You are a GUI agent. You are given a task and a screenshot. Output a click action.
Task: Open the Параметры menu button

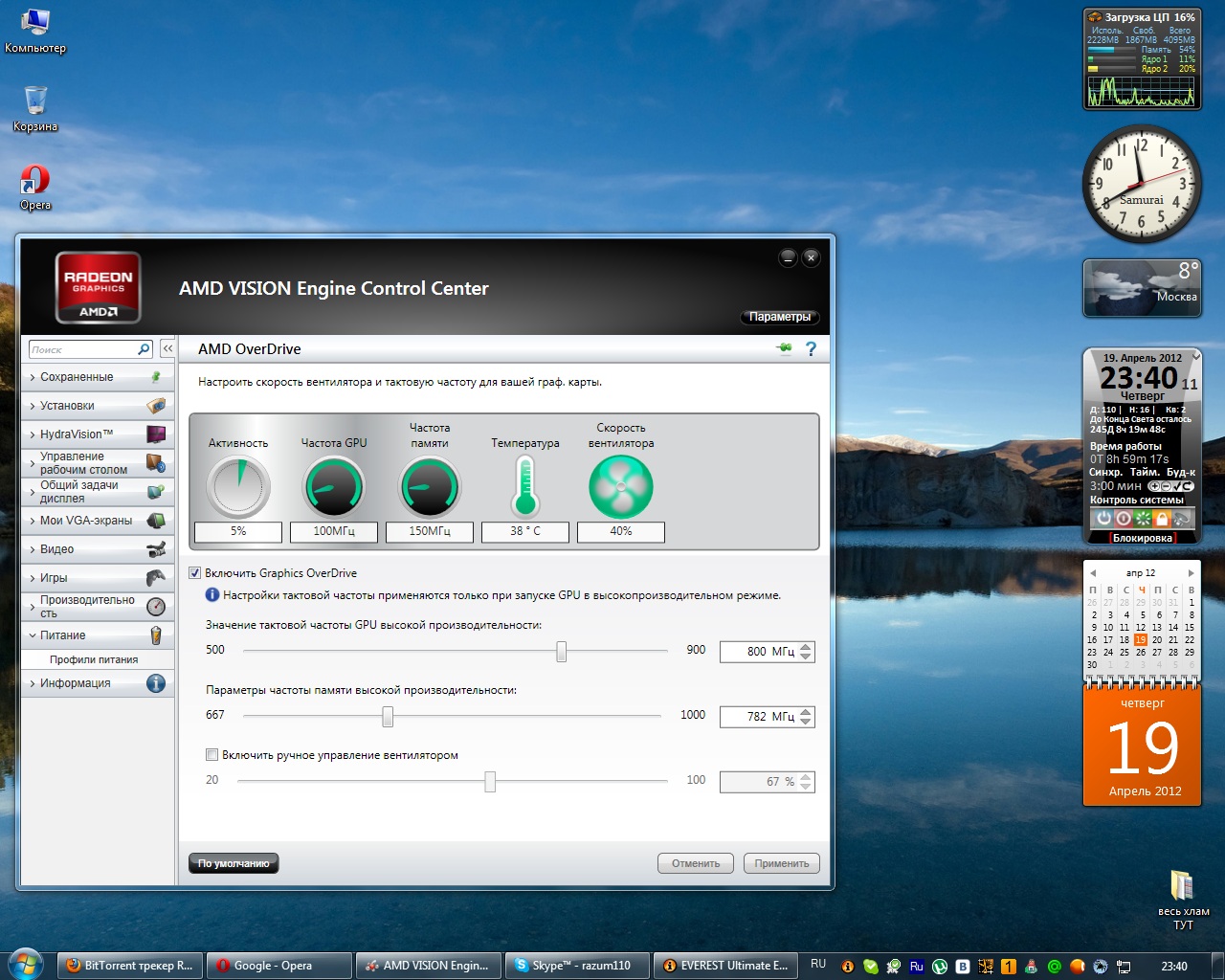point(780,317)
